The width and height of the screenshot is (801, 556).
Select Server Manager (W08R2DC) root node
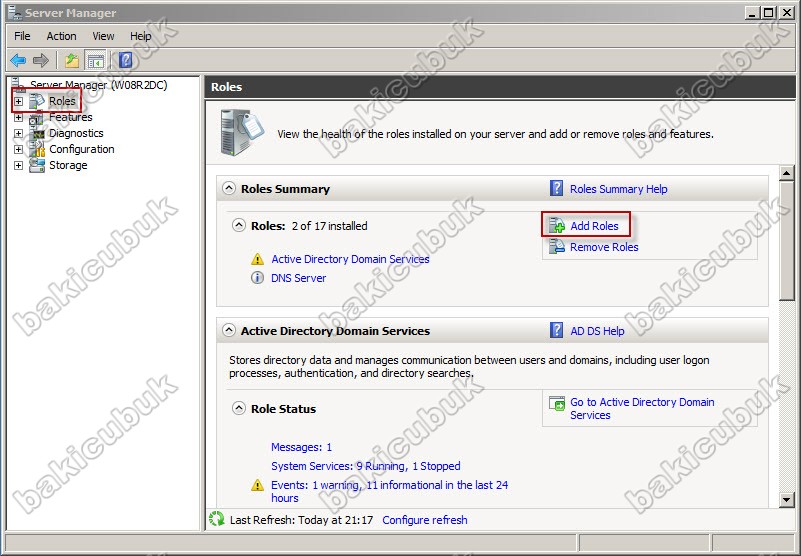[x=99, y=85]
